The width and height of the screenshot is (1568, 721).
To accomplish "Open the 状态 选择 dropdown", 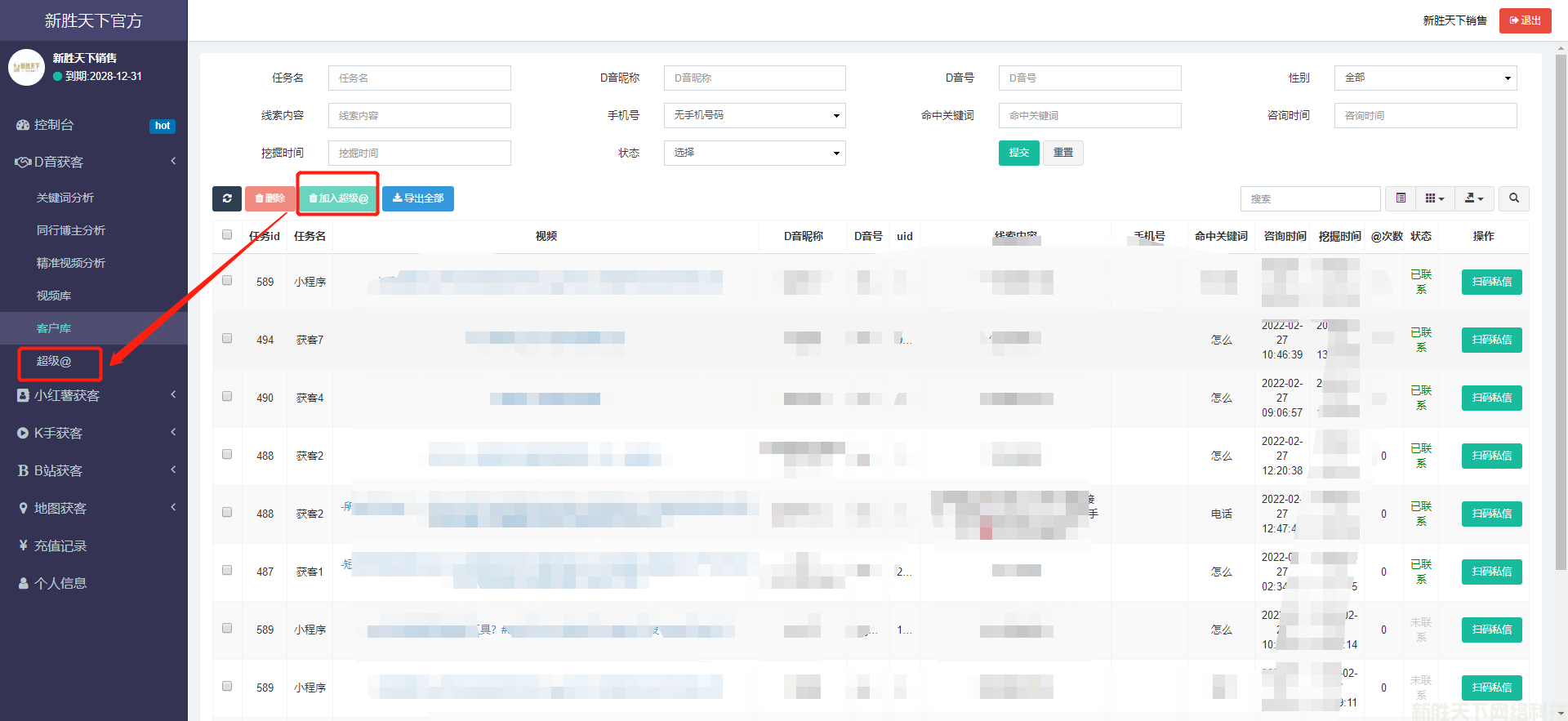I will 754,153.
